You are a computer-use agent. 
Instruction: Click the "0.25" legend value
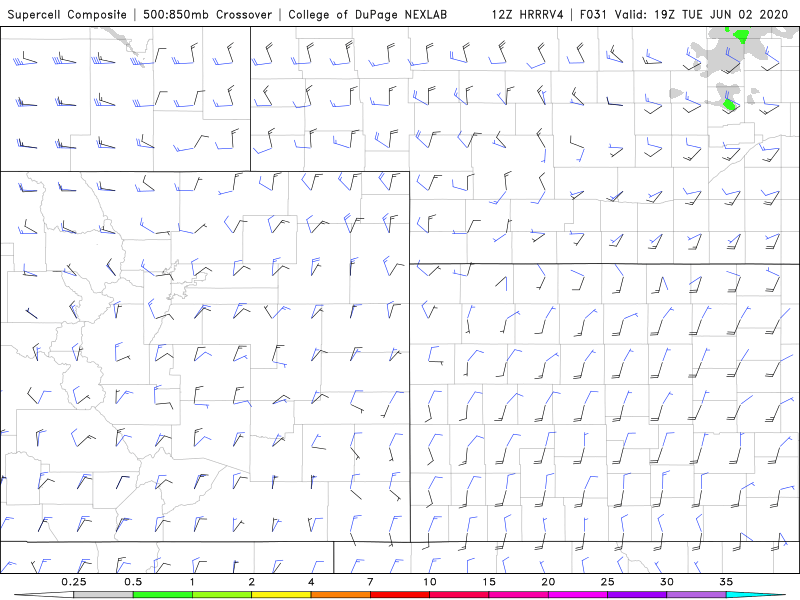(74, 582)
